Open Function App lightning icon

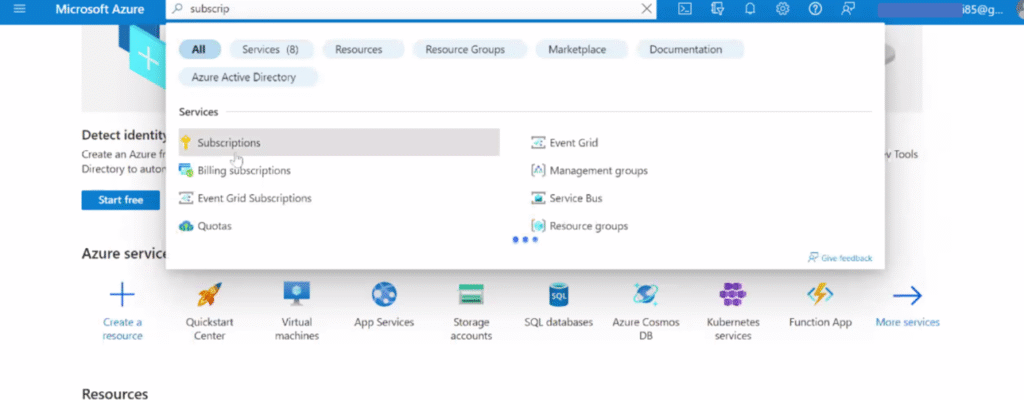(820, 295)
